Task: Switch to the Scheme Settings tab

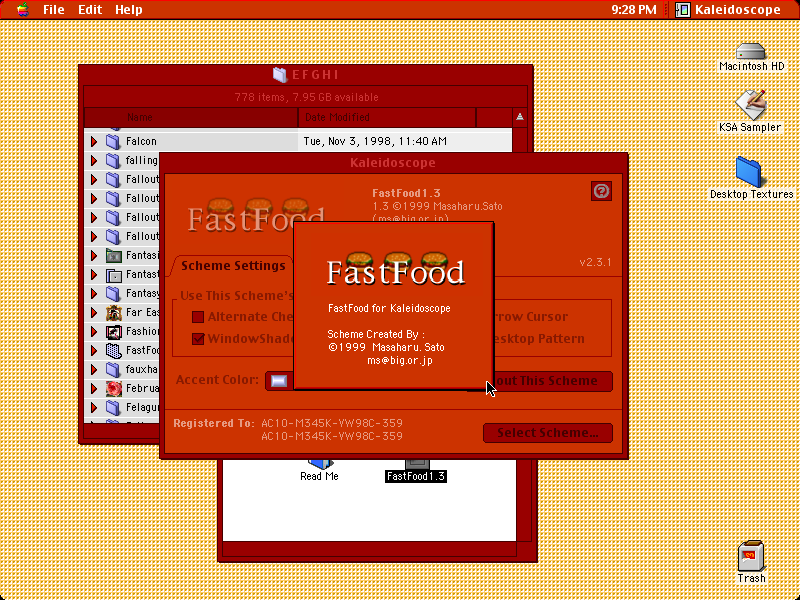Action: click(233, 266)
